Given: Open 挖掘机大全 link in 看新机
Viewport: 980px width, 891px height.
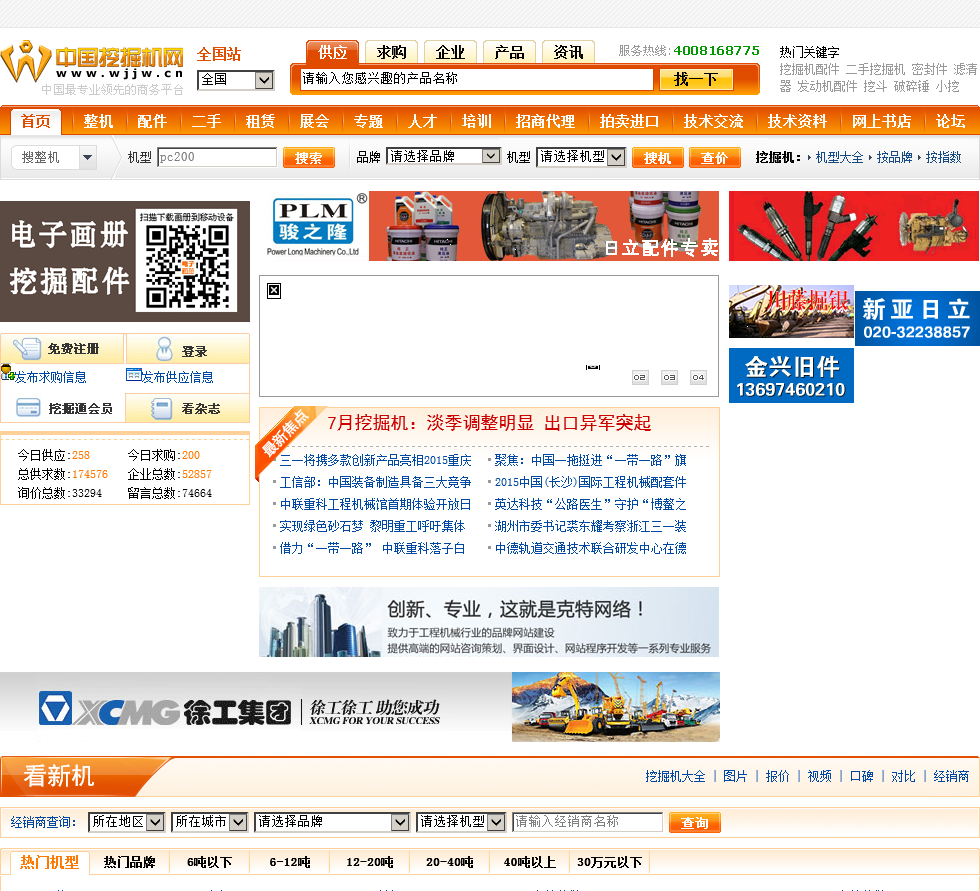Looking at the screenshot, I should [x=675, y=776].
